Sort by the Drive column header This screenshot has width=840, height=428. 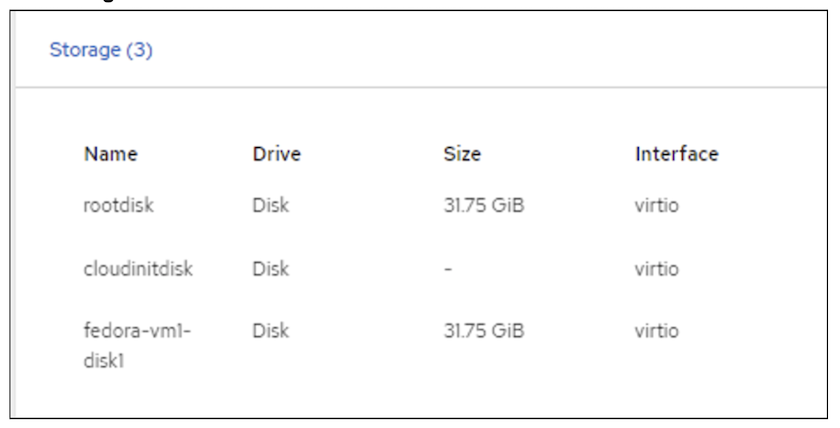[277, 154]
